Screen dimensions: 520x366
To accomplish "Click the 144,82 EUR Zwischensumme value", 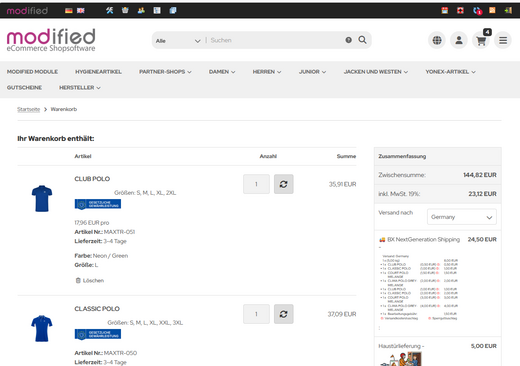I will (480, 175).
